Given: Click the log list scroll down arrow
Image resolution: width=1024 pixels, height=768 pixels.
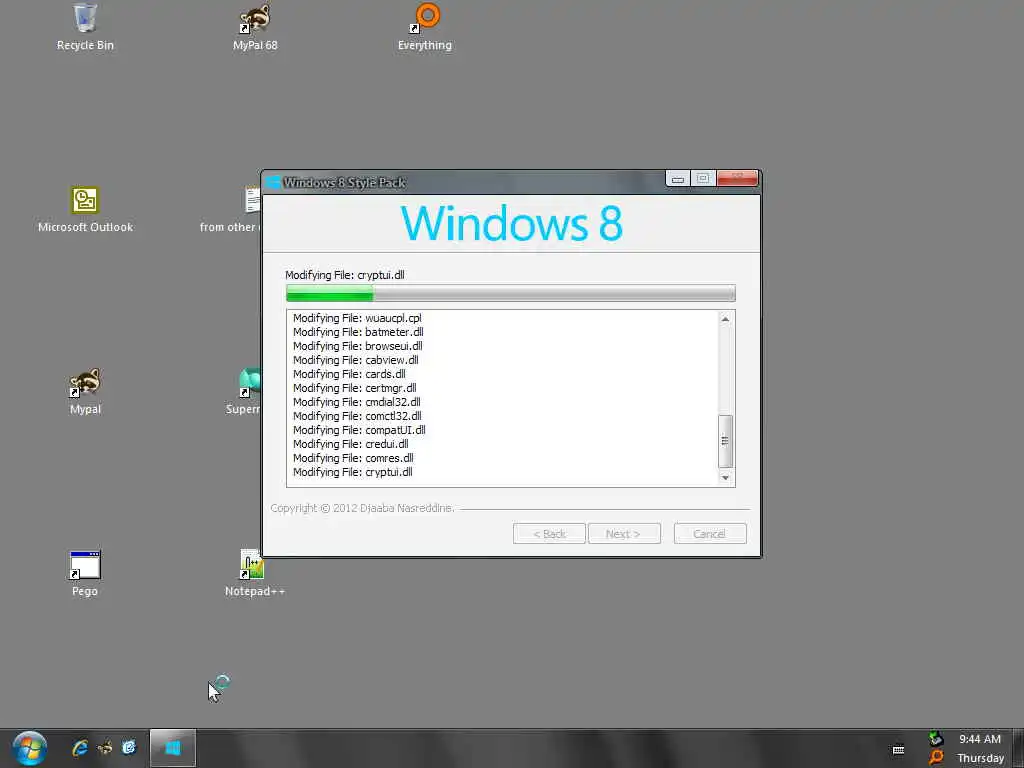Looking at the screenshot, I should tap(725, 478).
